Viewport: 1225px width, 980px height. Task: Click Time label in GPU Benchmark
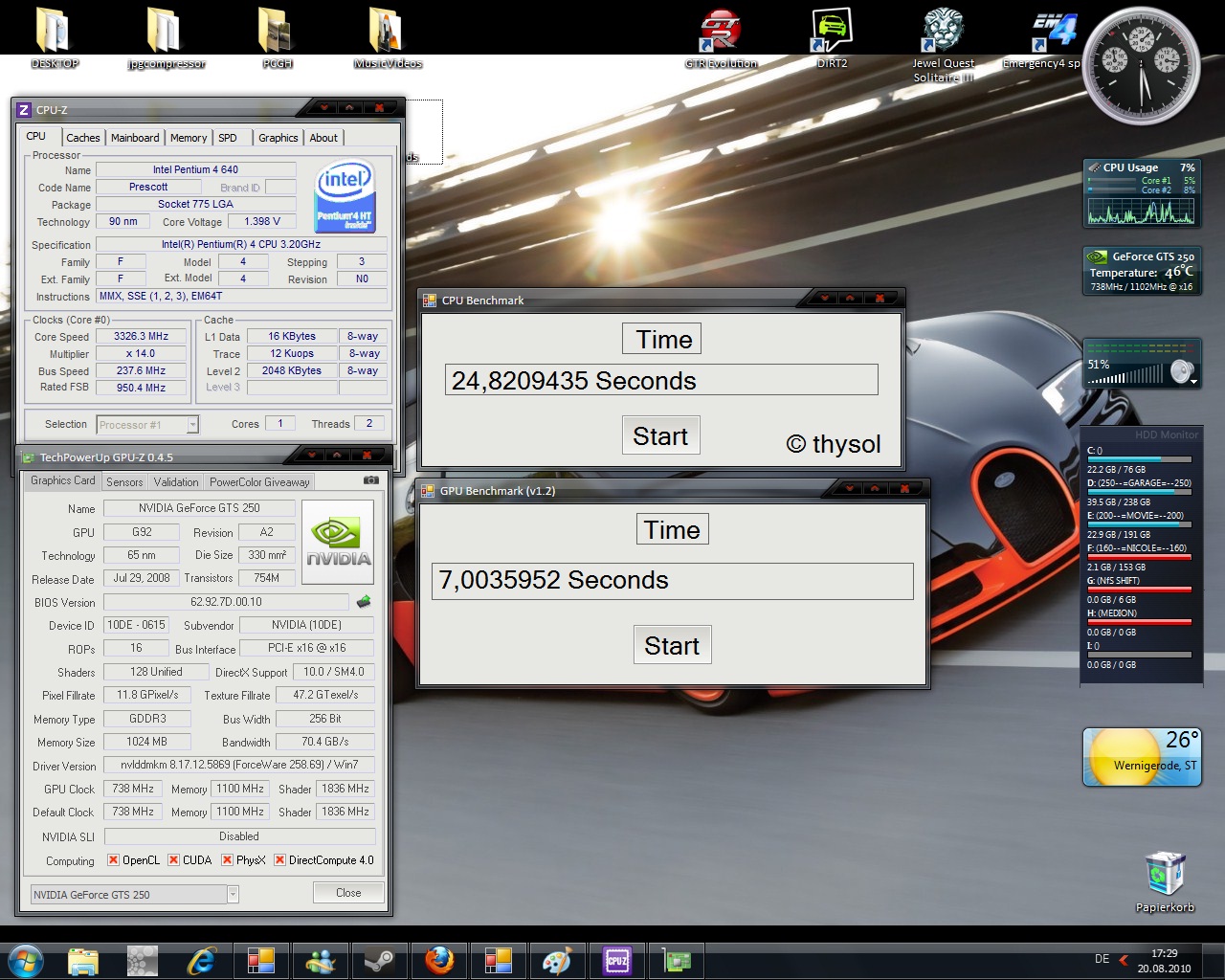pyautogui.click(x=672, y=529)
